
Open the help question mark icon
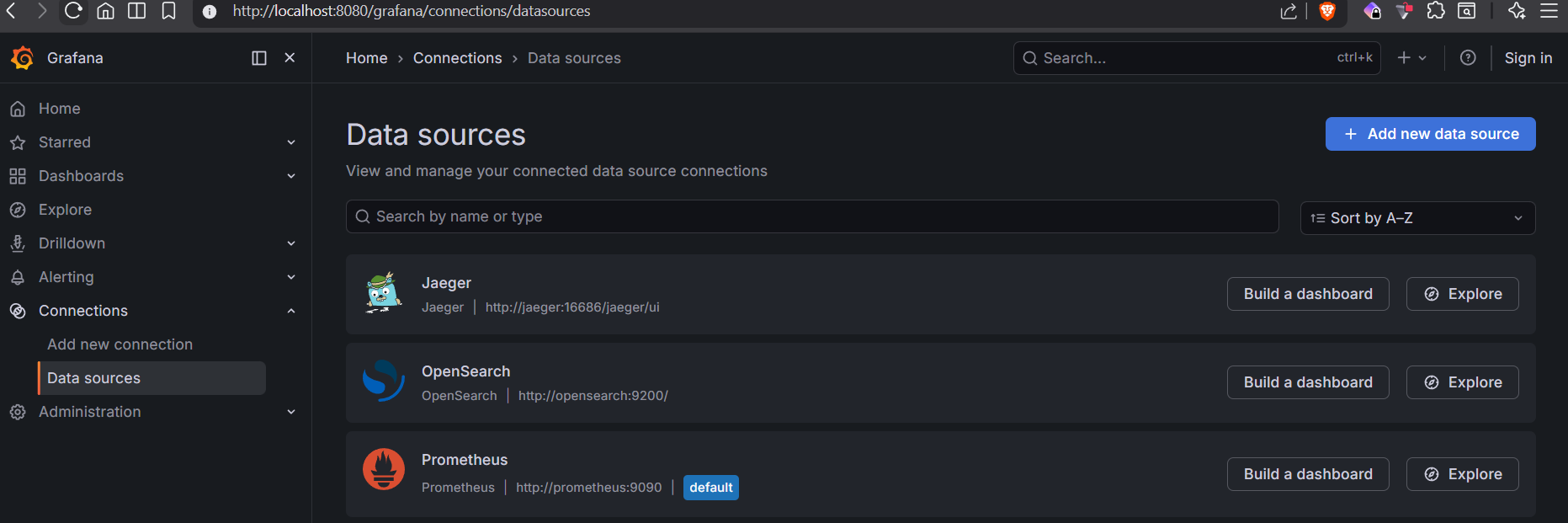point(1468,58)
